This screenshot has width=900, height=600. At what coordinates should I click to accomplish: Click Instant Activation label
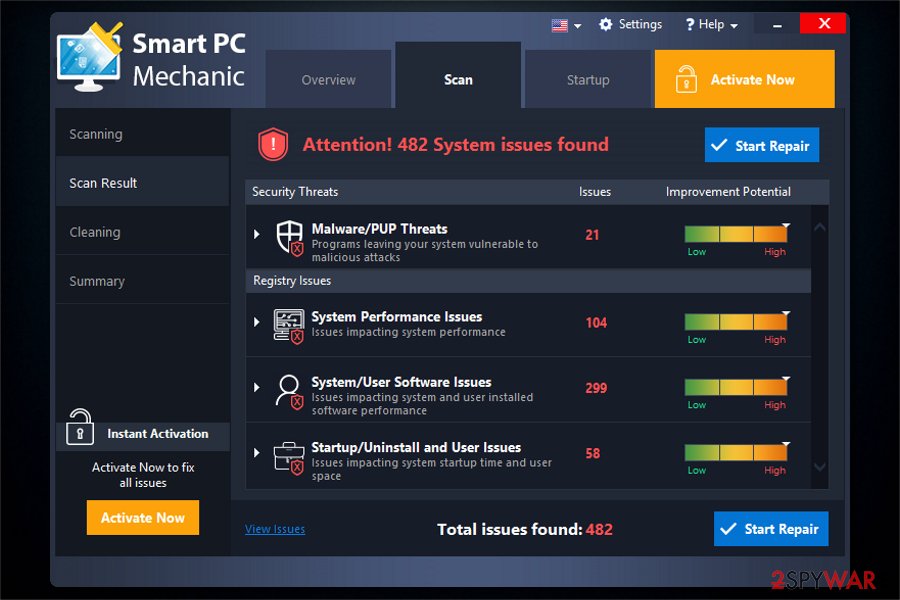158,433
